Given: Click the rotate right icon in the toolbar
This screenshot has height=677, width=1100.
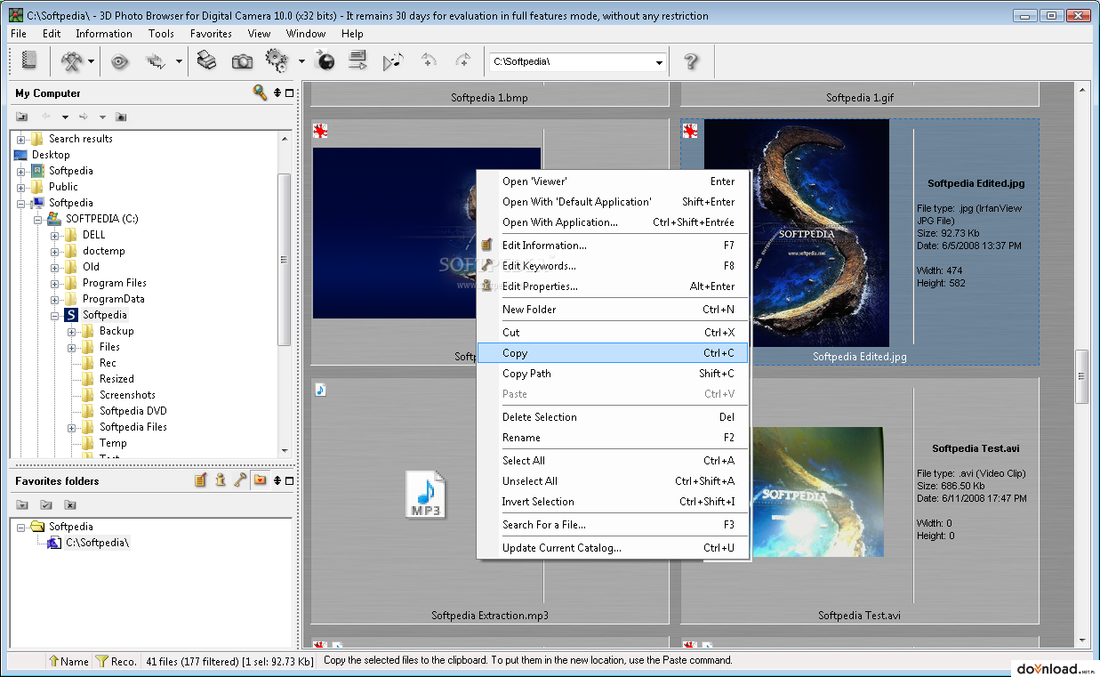Looking at the screenshot, I should 463,61.
